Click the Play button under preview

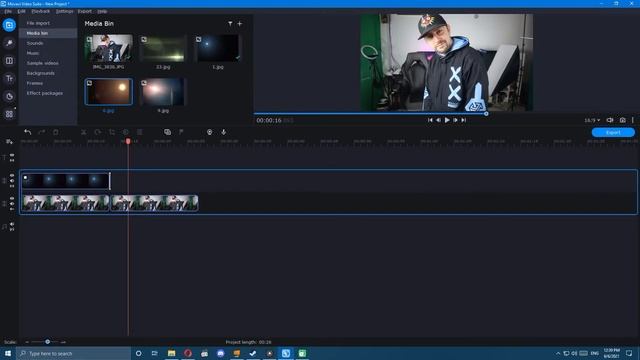tap(447, 120)
